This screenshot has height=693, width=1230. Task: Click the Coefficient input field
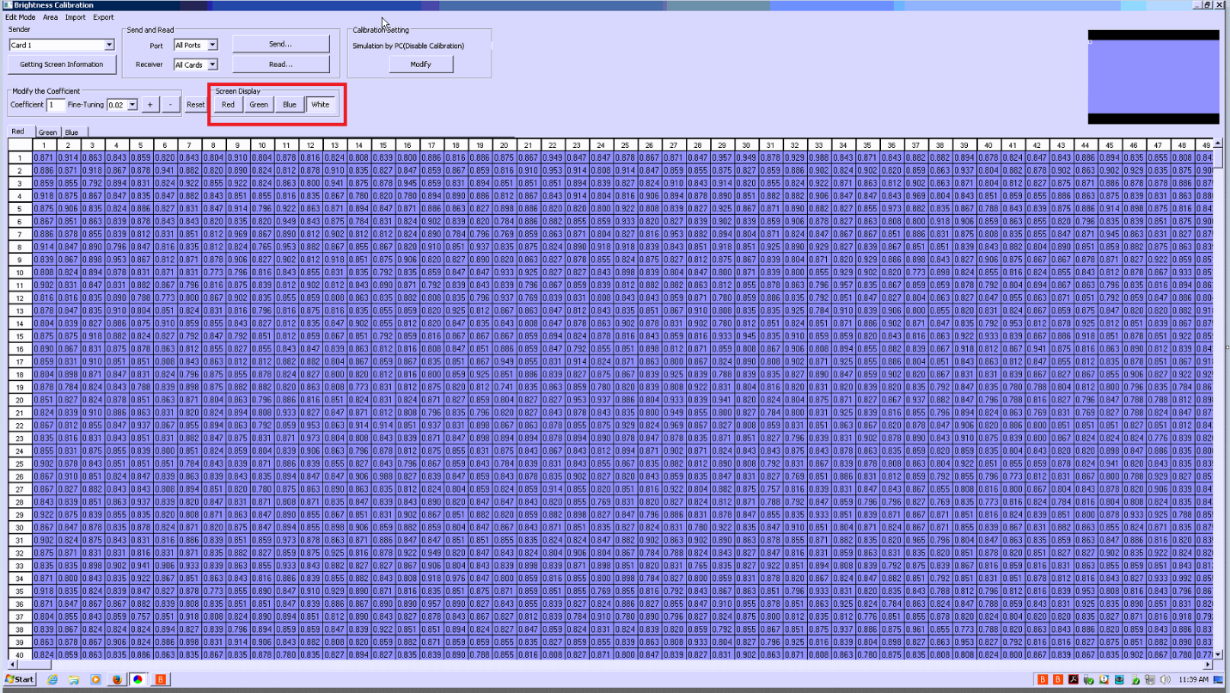tap(56, 105)
